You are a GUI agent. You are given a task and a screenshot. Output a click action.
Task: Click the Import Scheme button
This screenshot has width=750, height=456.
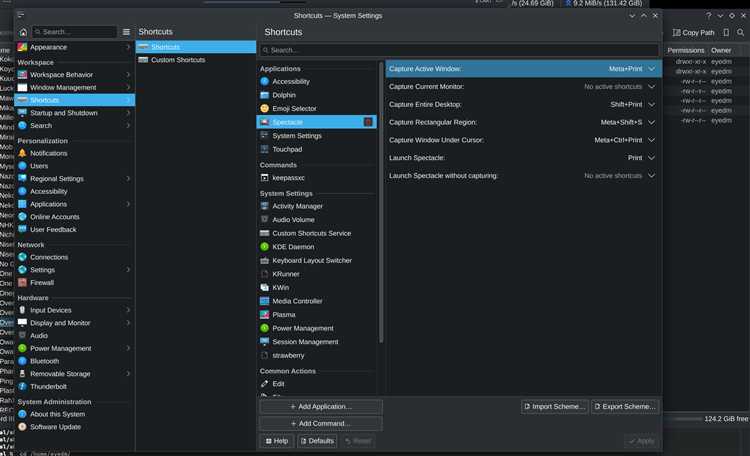555,407
